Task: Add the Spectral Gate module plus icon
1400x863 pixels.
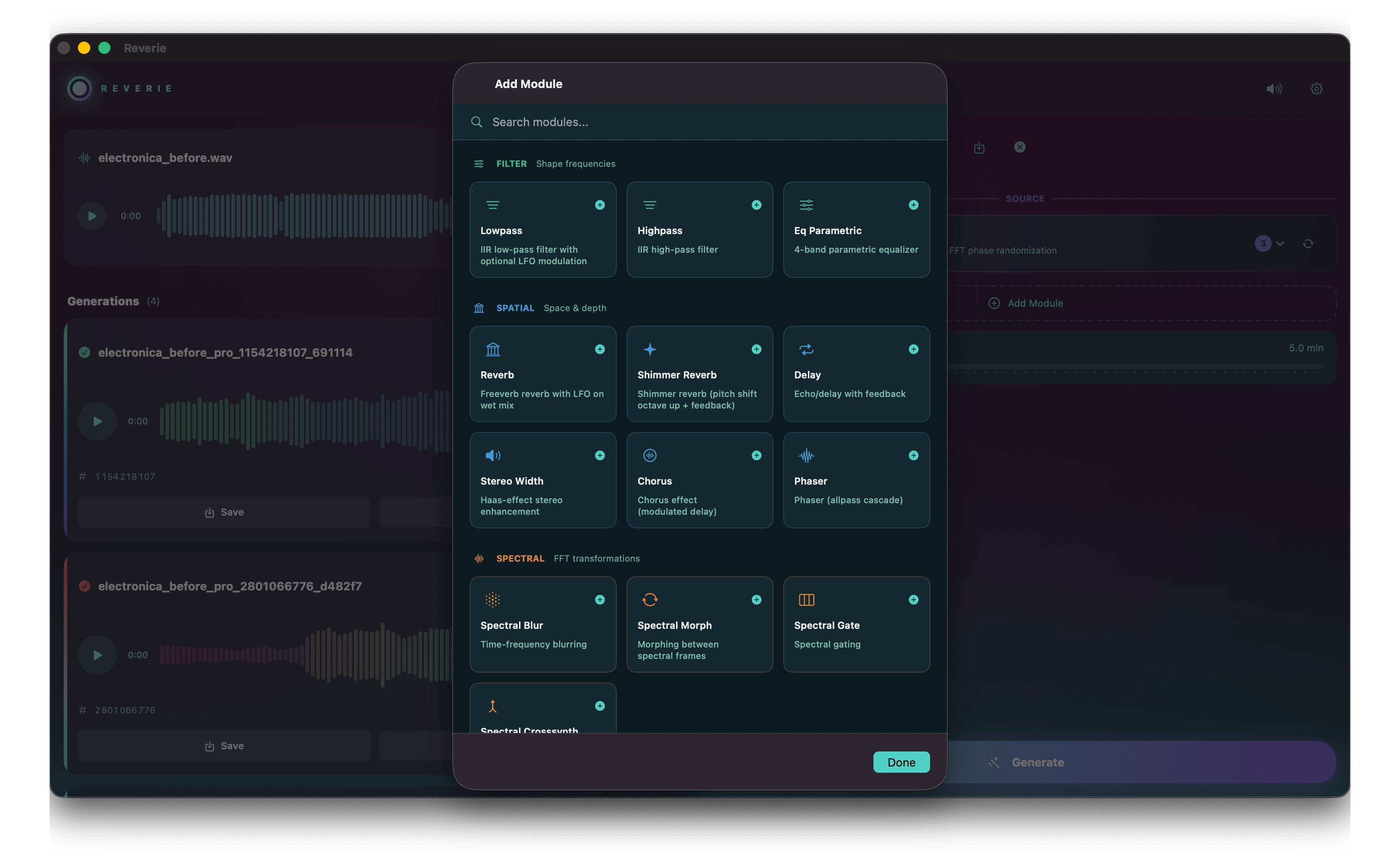Action: [x=913, y=600]
